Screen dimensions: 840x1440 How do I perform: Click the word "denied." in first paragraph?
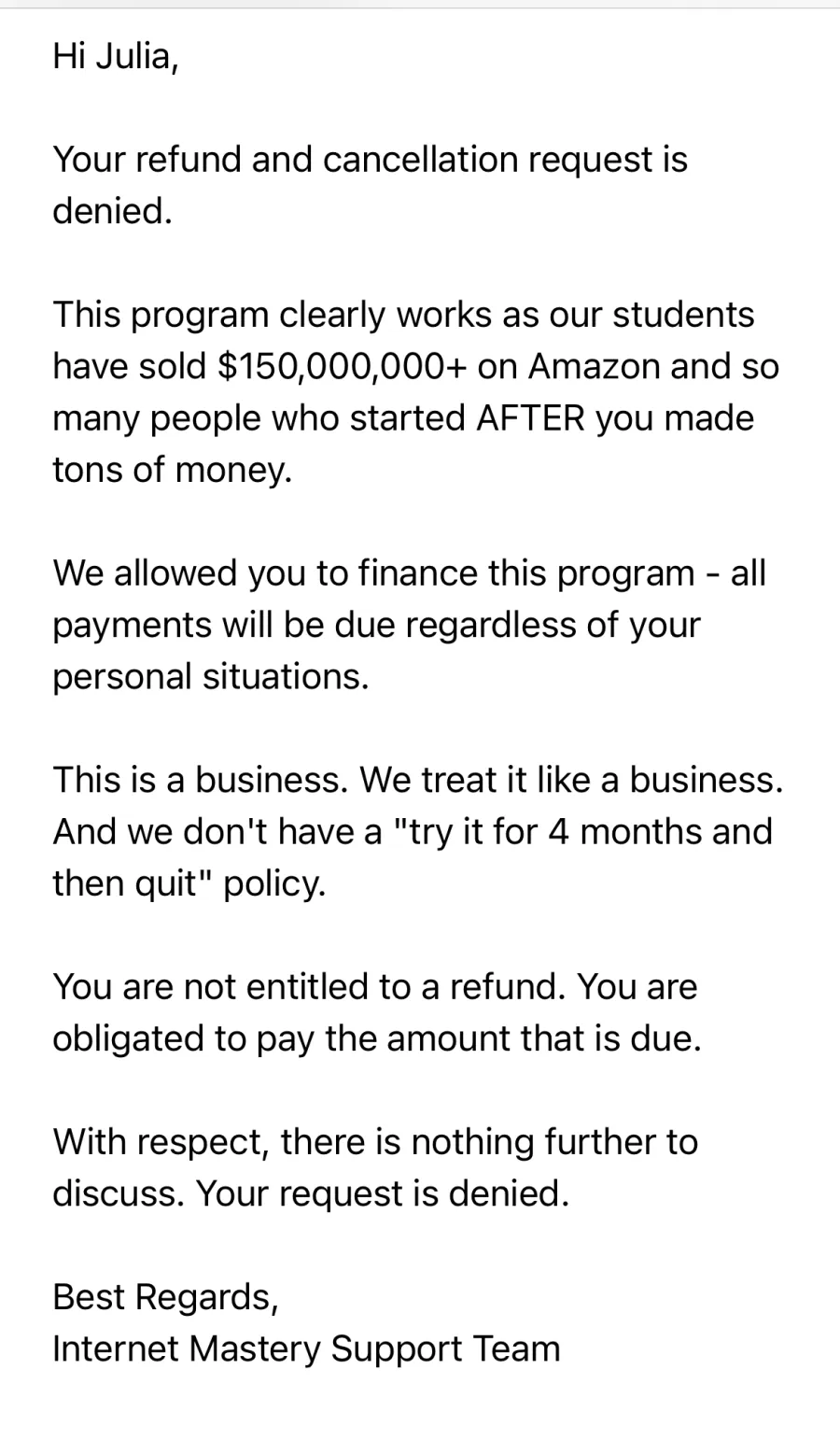[112, 211]
